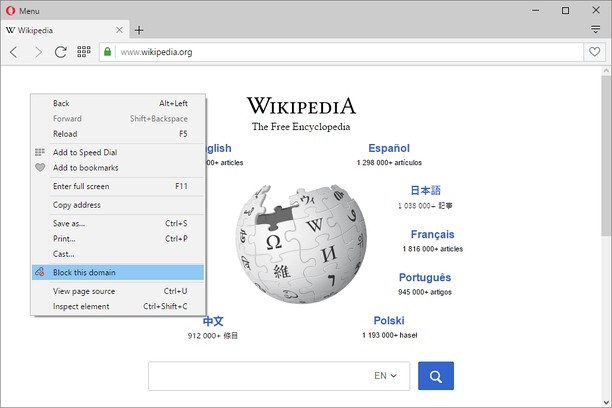The image size is (612, 408).
Task: Click the green padlock security icon
Action: click(108, 51)
